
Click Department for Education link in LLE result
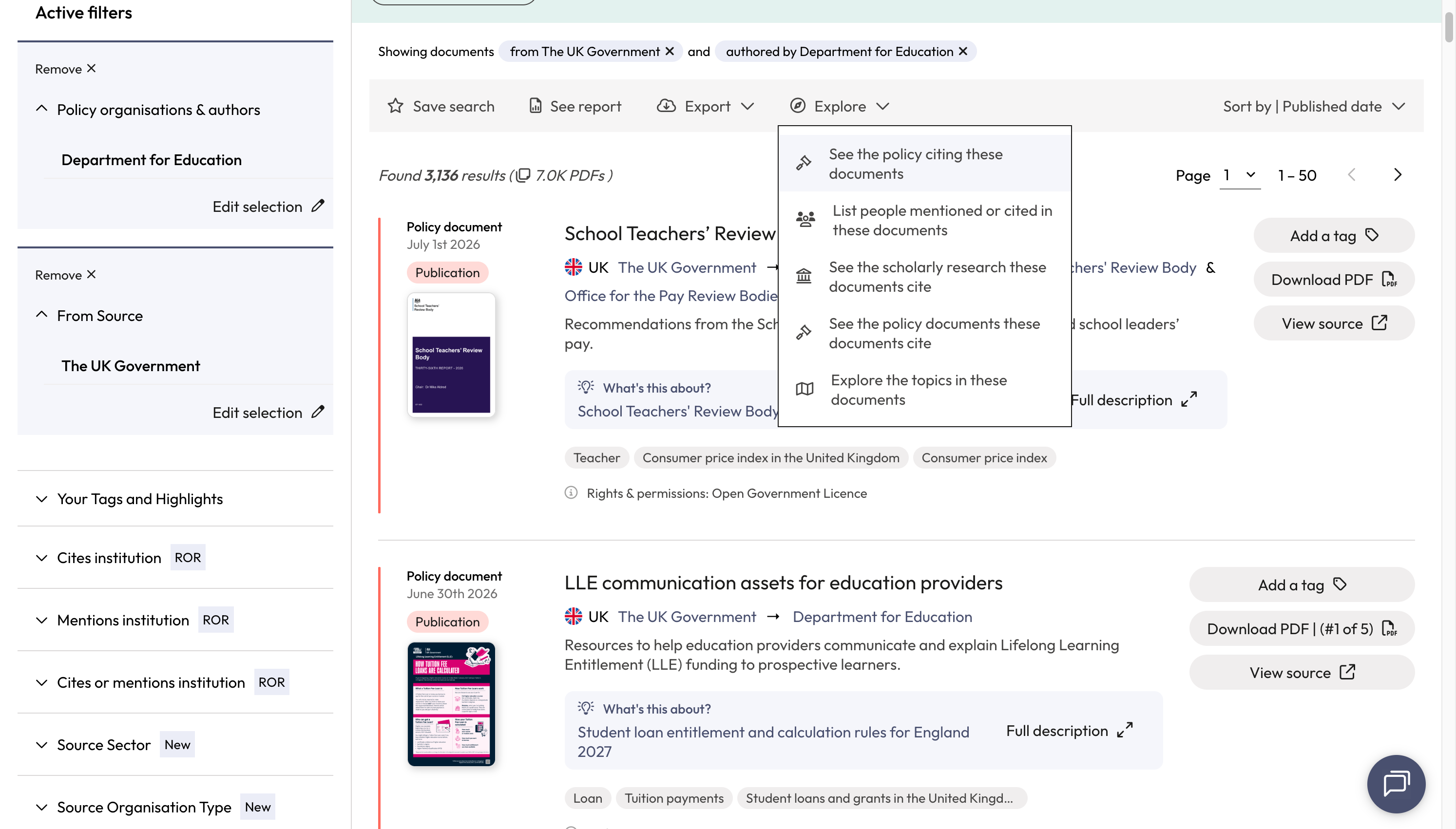point(882,617)
